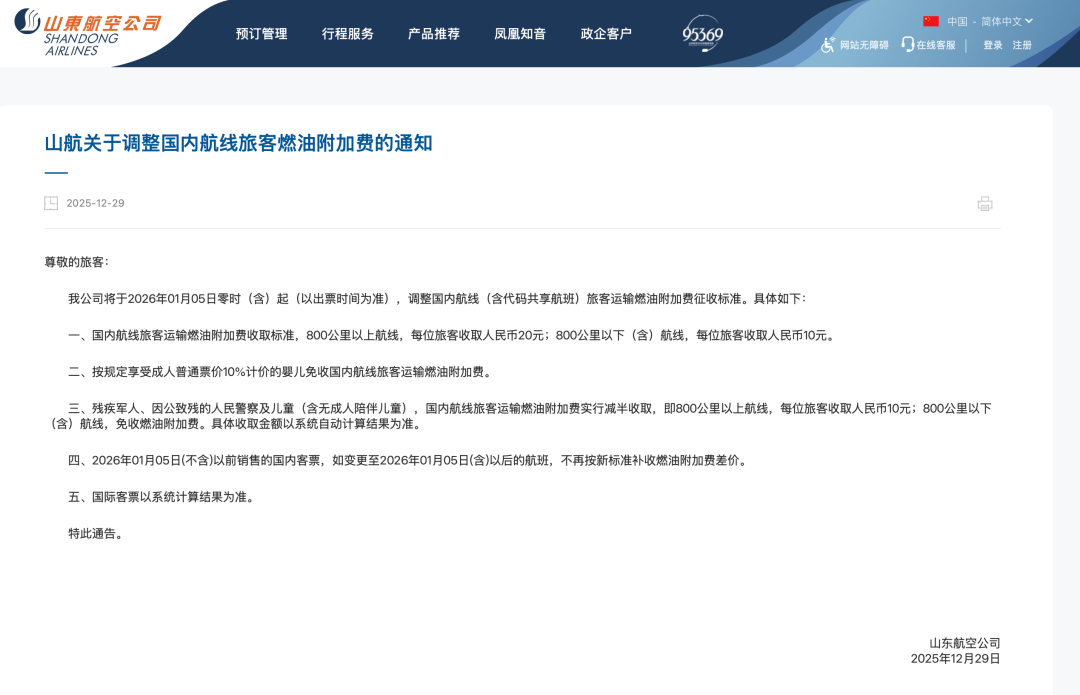The image size is (1080, 695).
Task: Click the 2025-12-29 publish date text
Action: (95, 204)
